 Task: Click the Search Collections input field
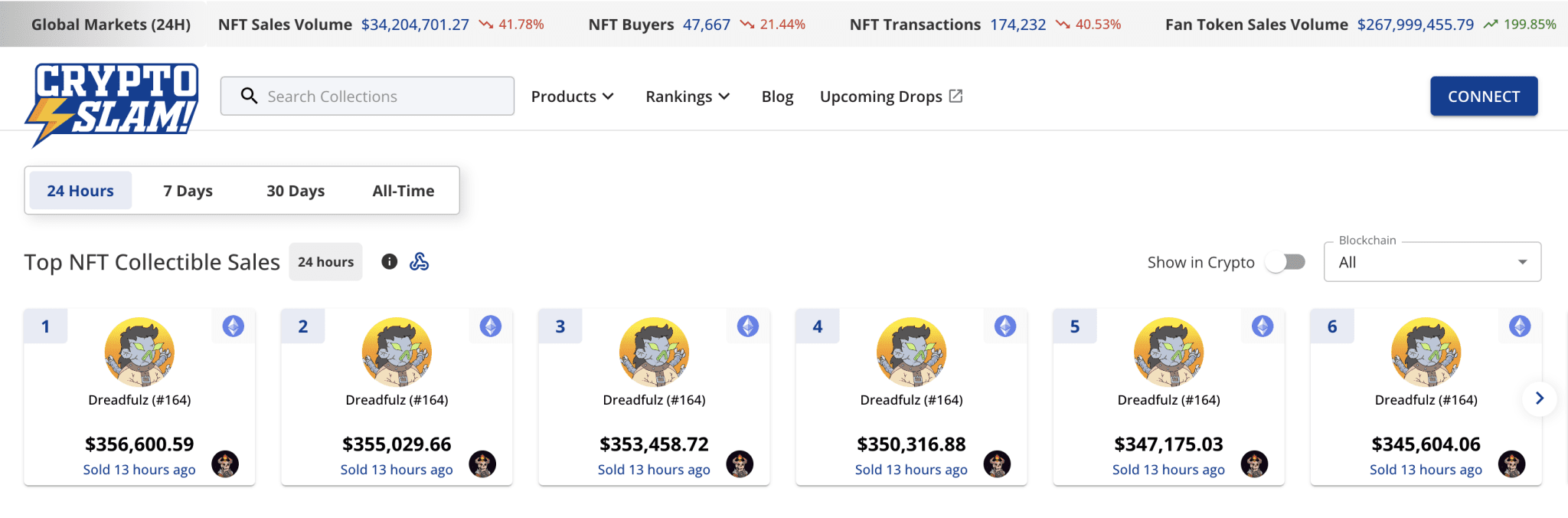(x=367, y=96)
